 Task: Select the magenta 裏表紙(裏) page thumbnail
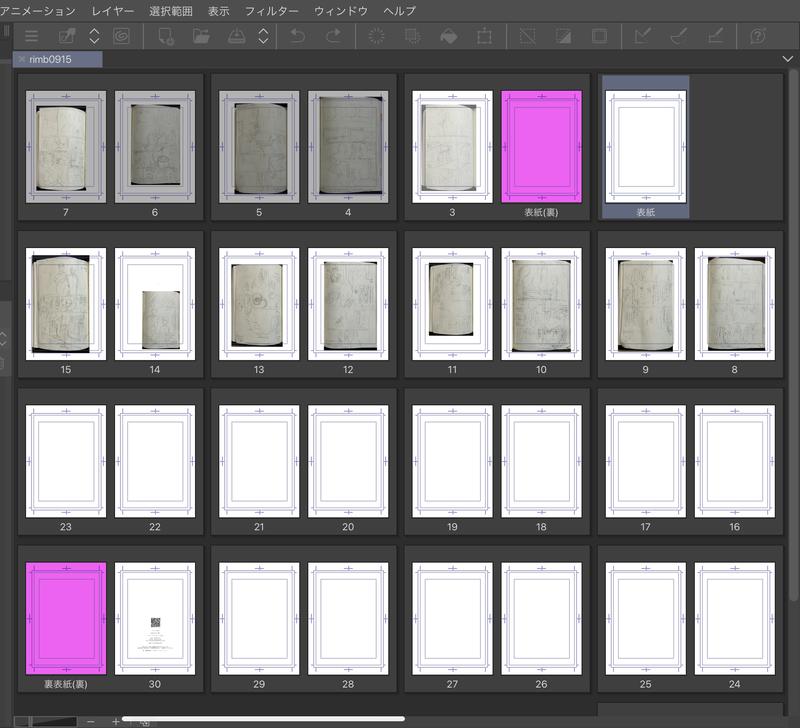coord(66,619)
